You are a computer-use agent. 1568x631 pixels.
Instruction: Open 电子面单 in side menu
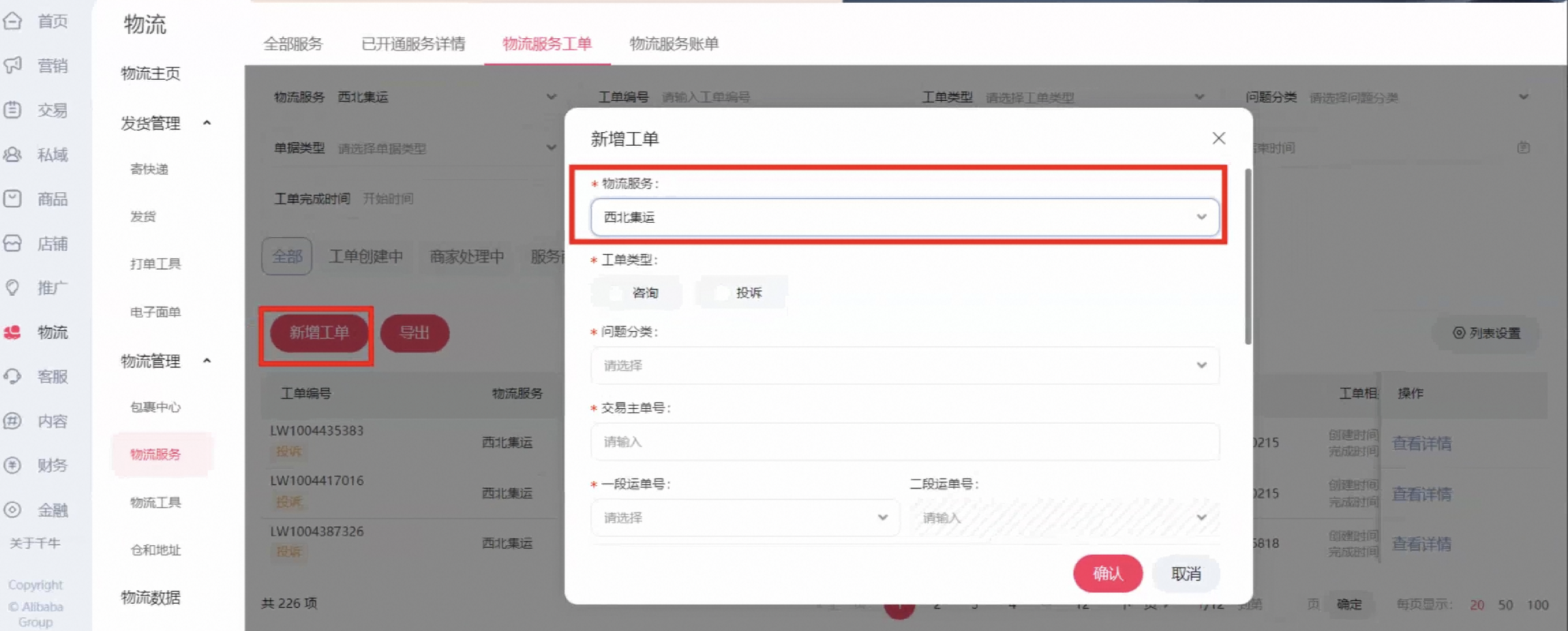(155, 312)
